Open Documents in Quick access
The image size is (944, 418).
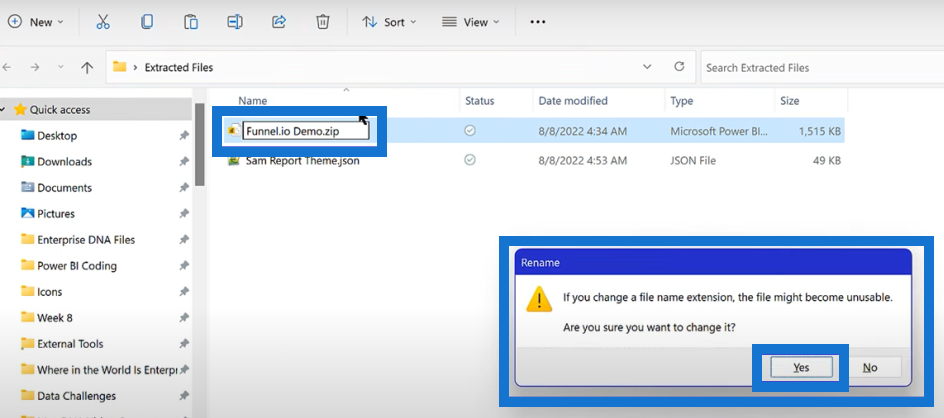pyautogui.click(x=64, y=188)
